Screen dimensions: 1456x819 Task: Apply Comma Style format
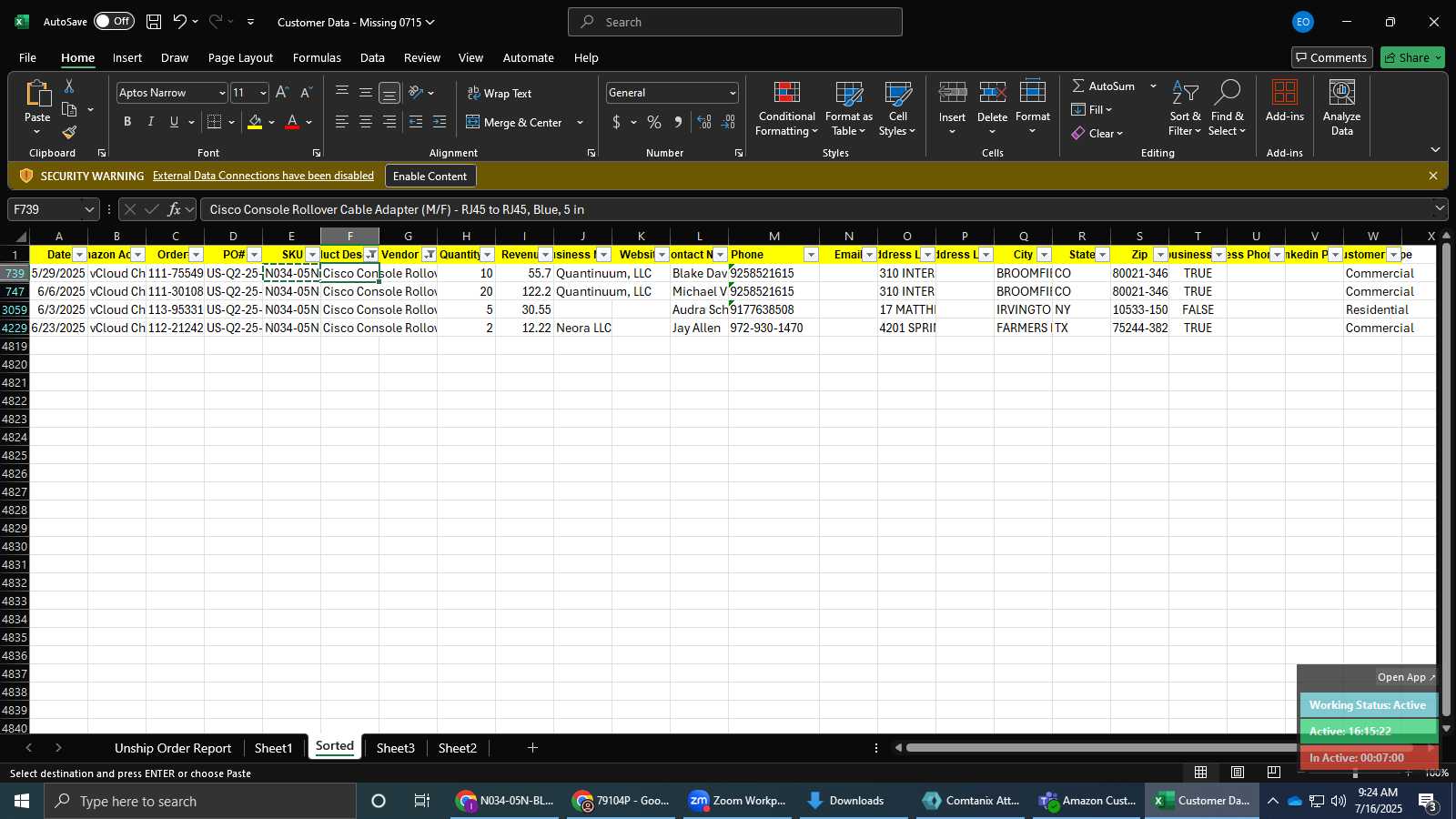678,122
